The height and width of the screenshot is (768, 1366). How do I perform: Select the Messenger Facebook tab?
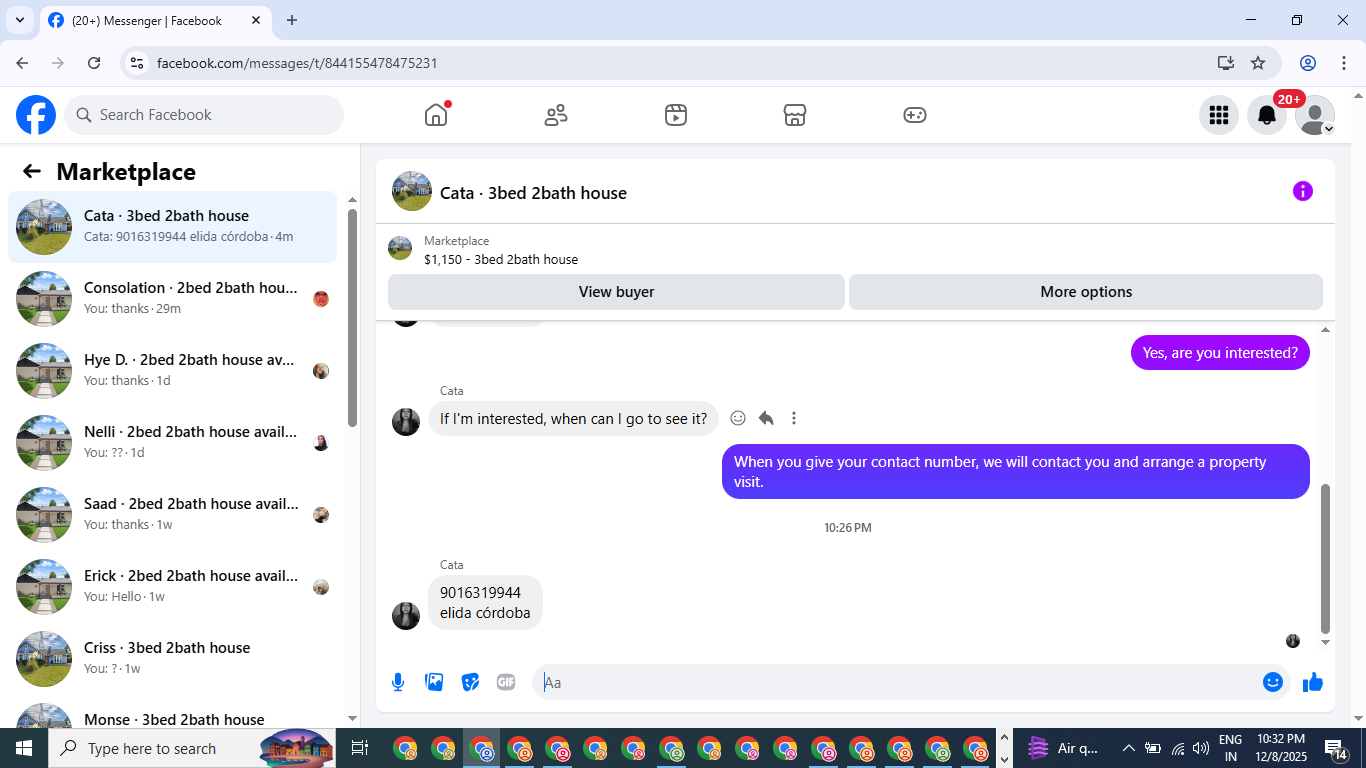click(x=156, y=20)
